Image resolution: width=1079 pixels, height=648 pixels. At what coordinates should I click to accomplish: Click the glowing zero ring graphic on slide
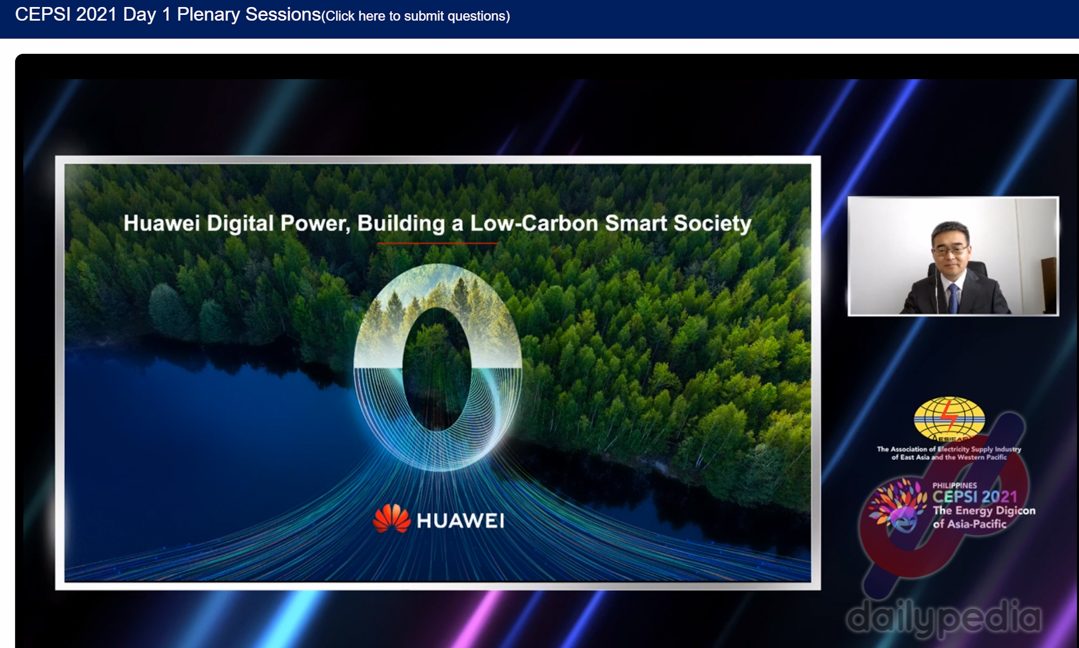tap(438, 368)
